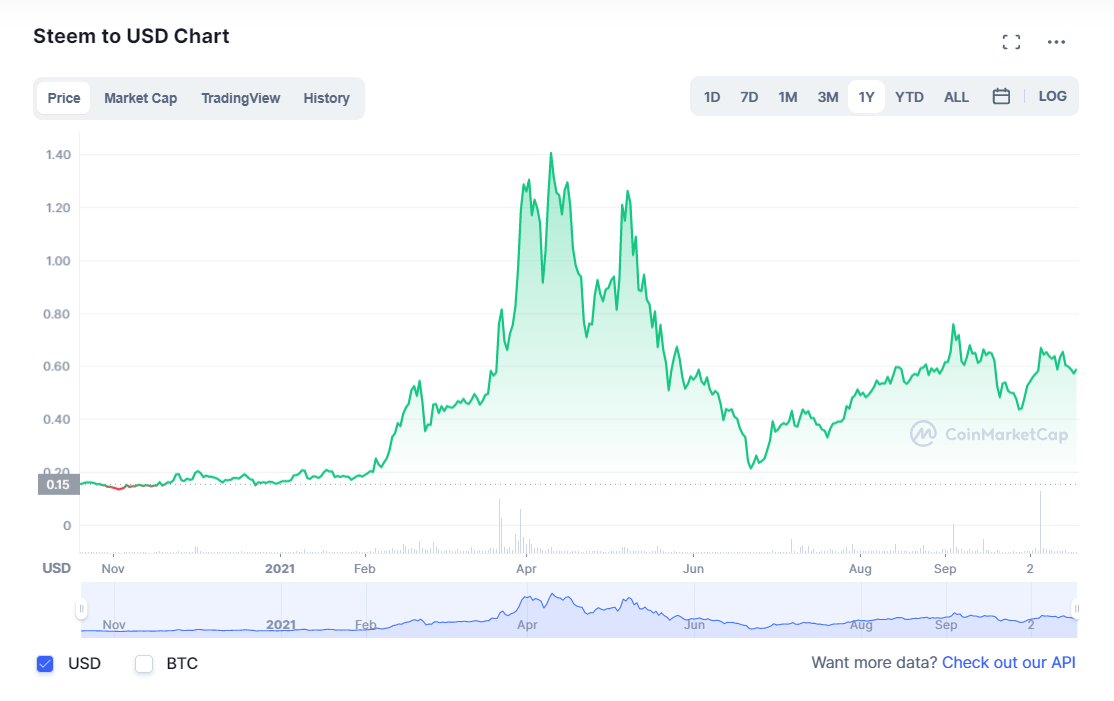
Task: Click the price peak near 1.40
Action: click(551, 153)
